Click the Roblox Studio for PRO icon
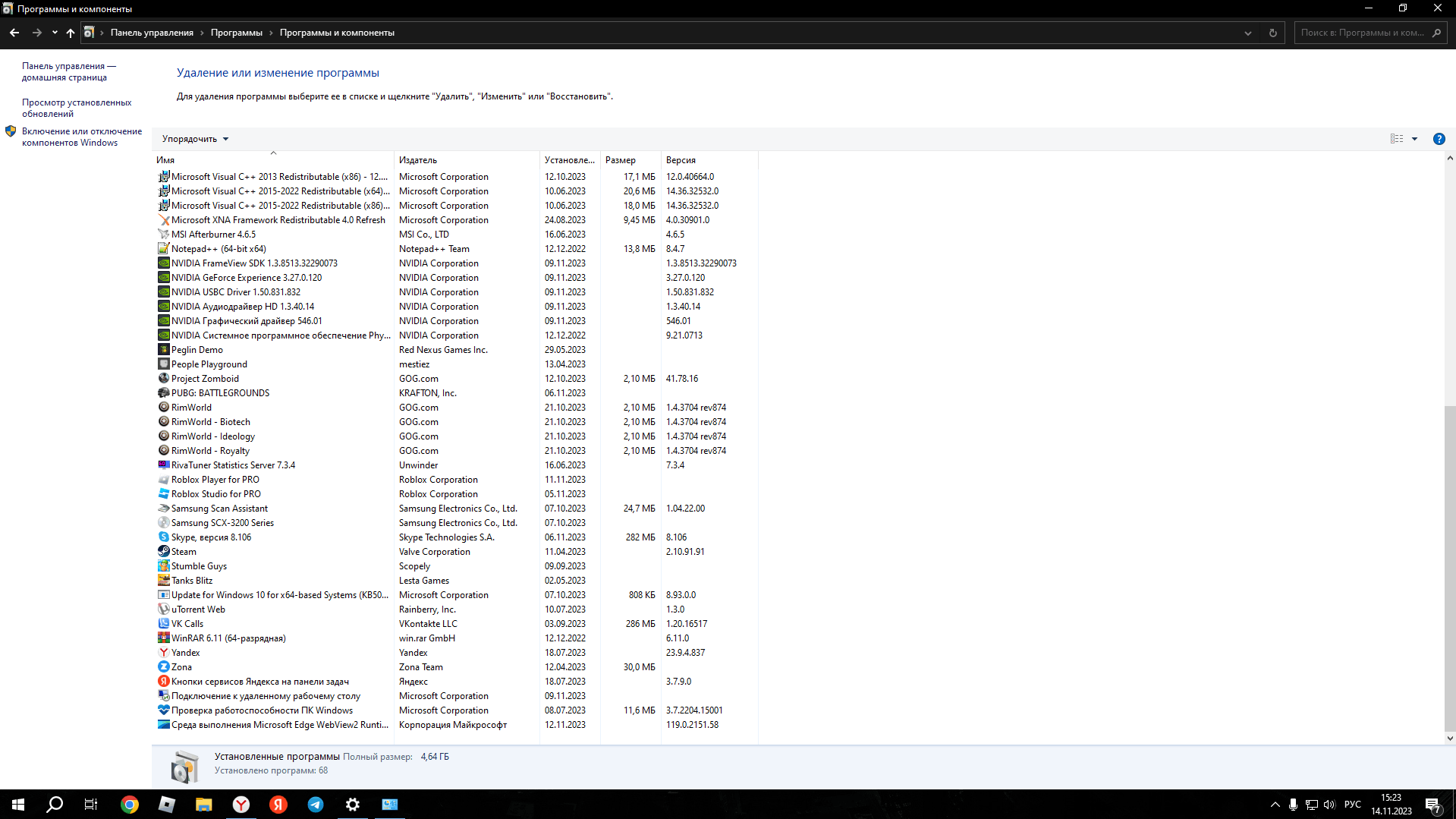The image size is (1456, 819). click(163, 494)
